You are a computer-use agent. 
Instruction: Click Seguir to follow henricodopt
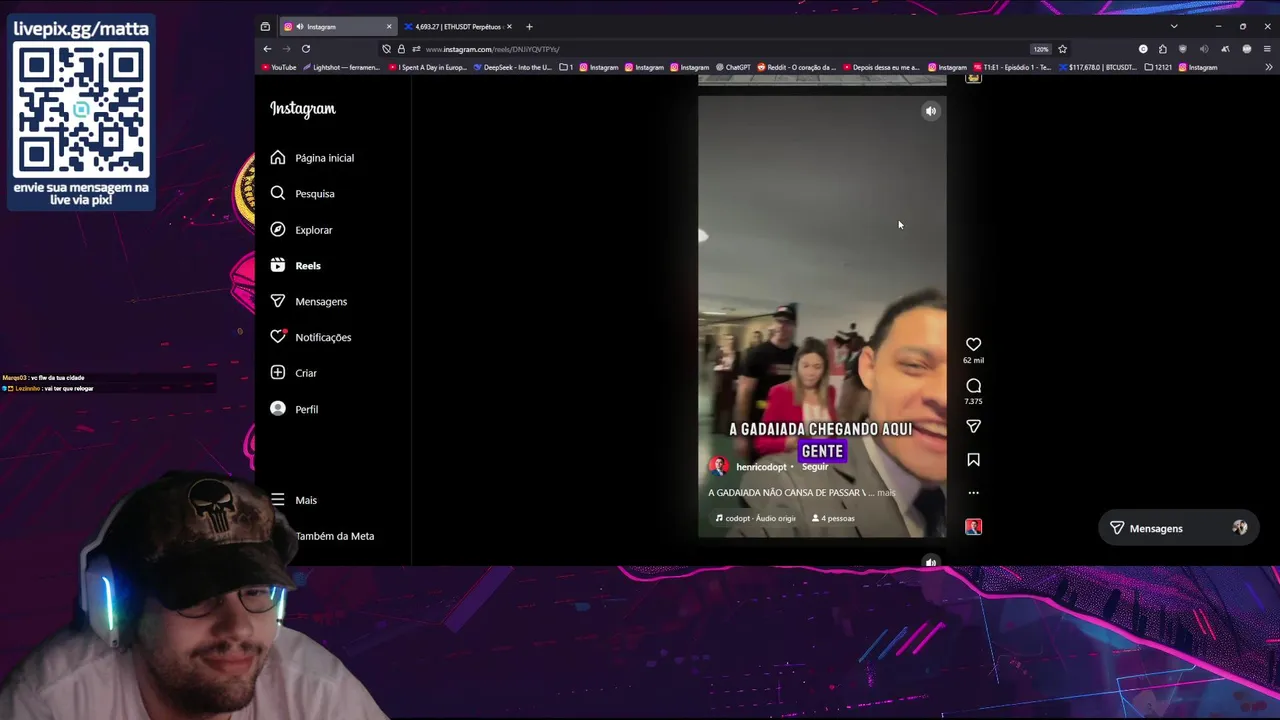point(815,467)
